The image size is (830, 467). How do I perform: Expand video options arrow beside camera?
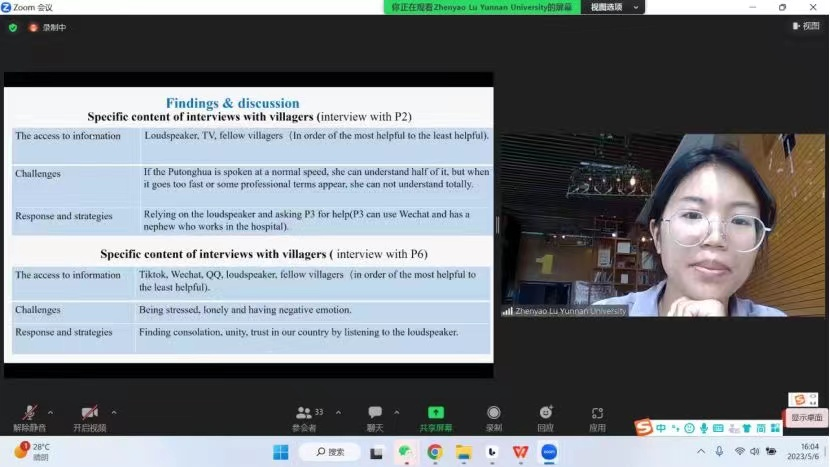tap(114, 411)
